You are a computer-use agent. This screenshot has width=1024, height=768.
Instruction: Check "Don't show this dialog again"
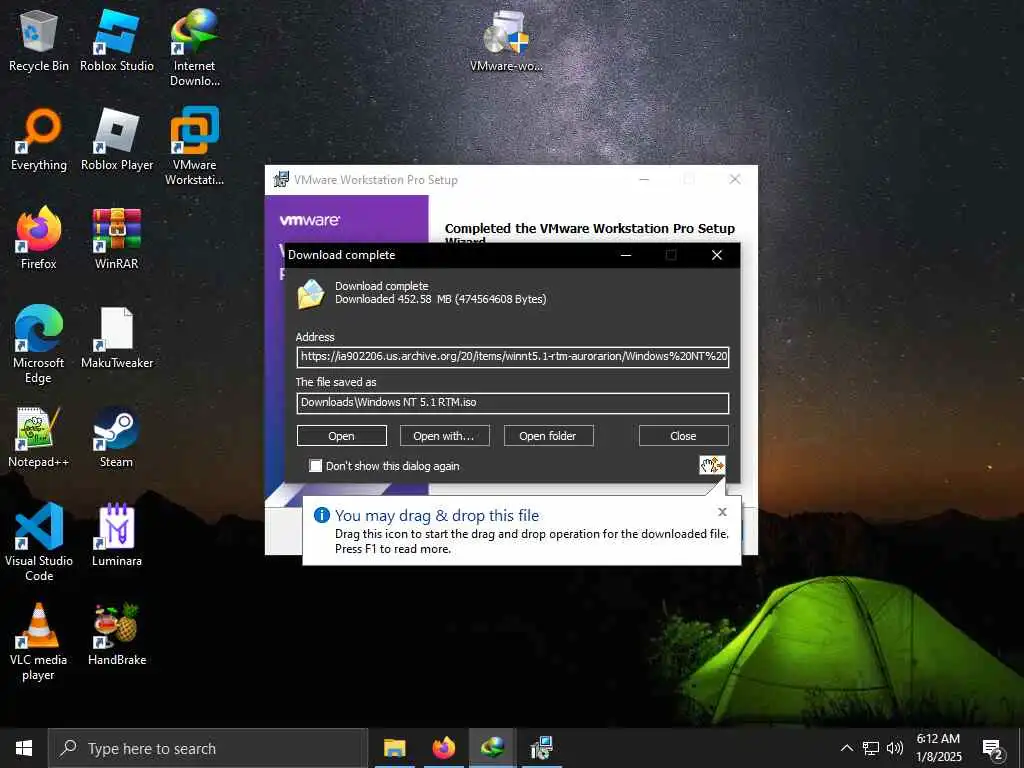(x=315, y=466)
